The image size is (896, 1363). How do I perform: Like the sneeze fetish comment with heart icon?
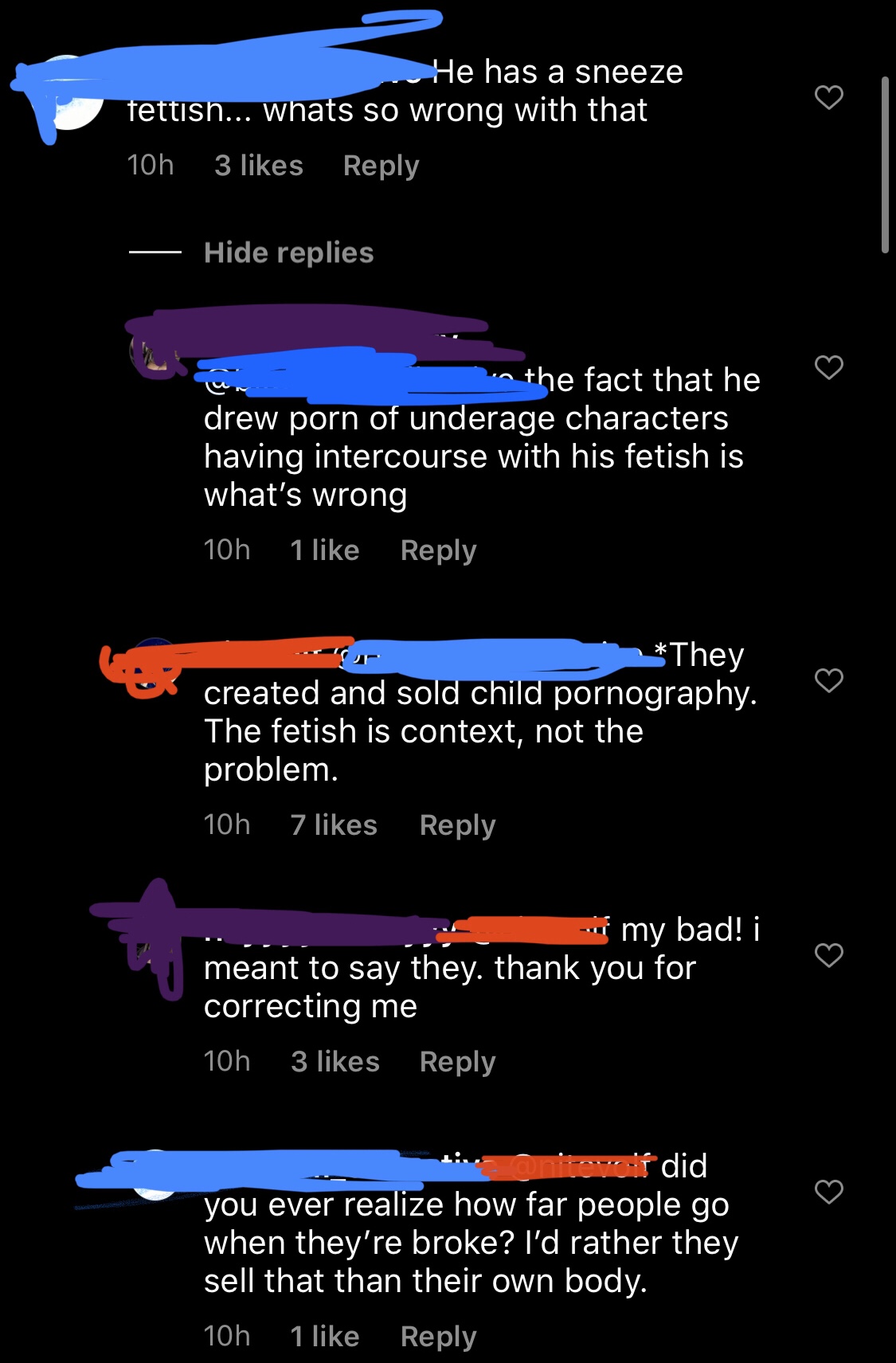click(x=829, y=97)
